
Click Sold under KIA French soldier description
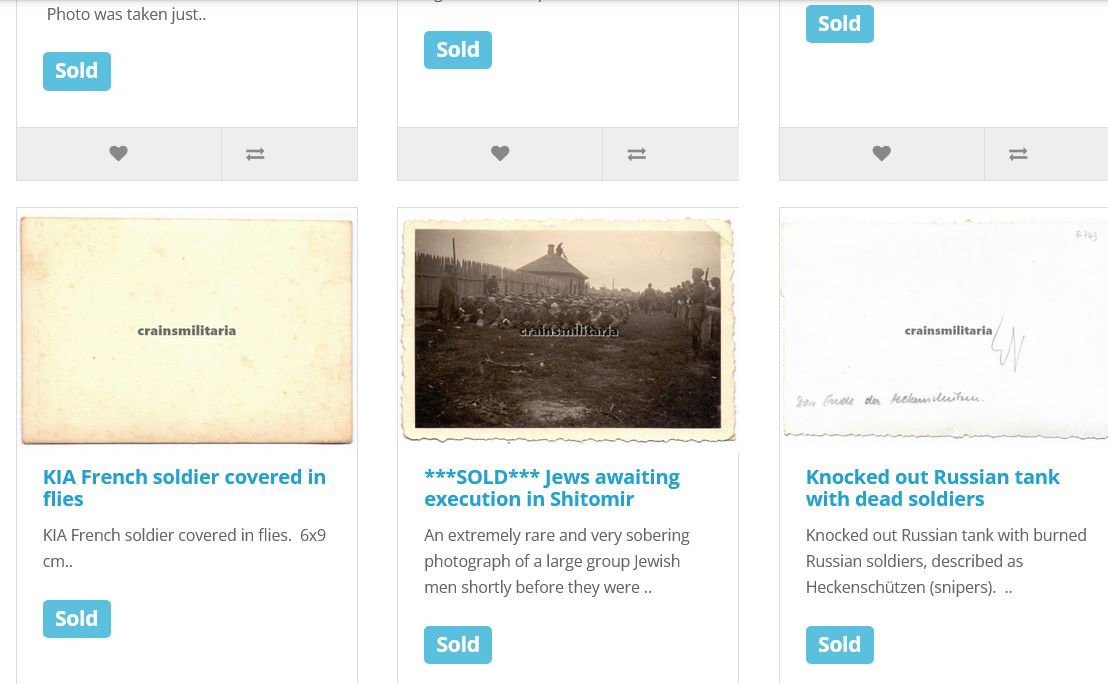coord(77,619)
